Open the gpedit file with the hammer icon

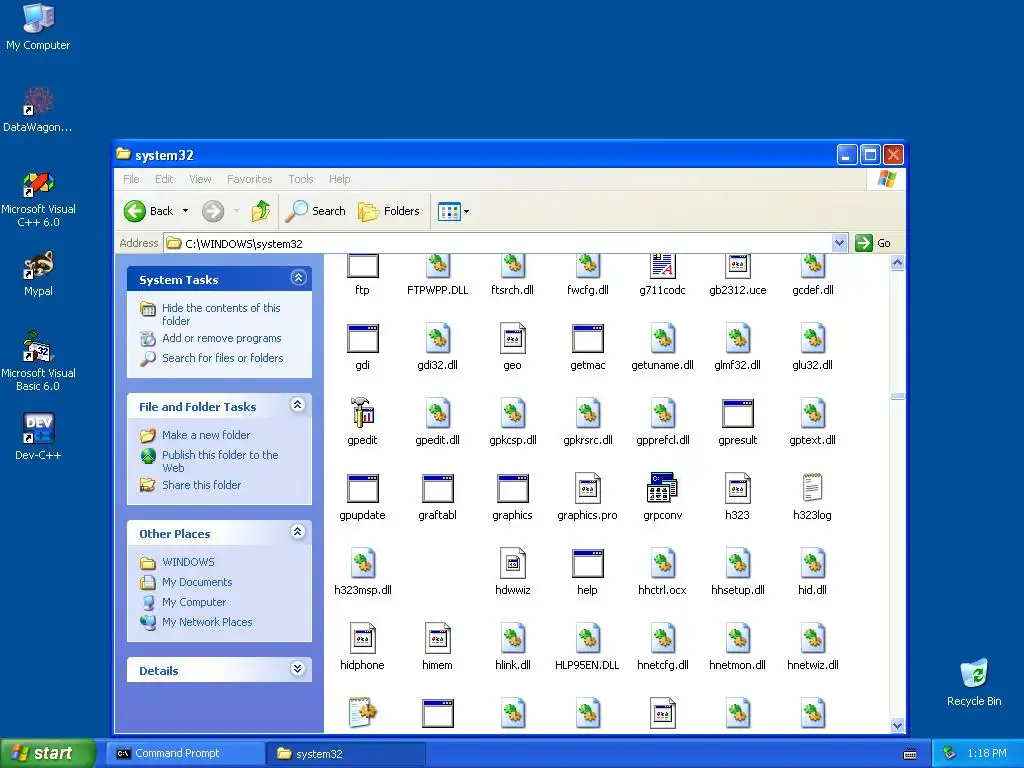[362, 414]
